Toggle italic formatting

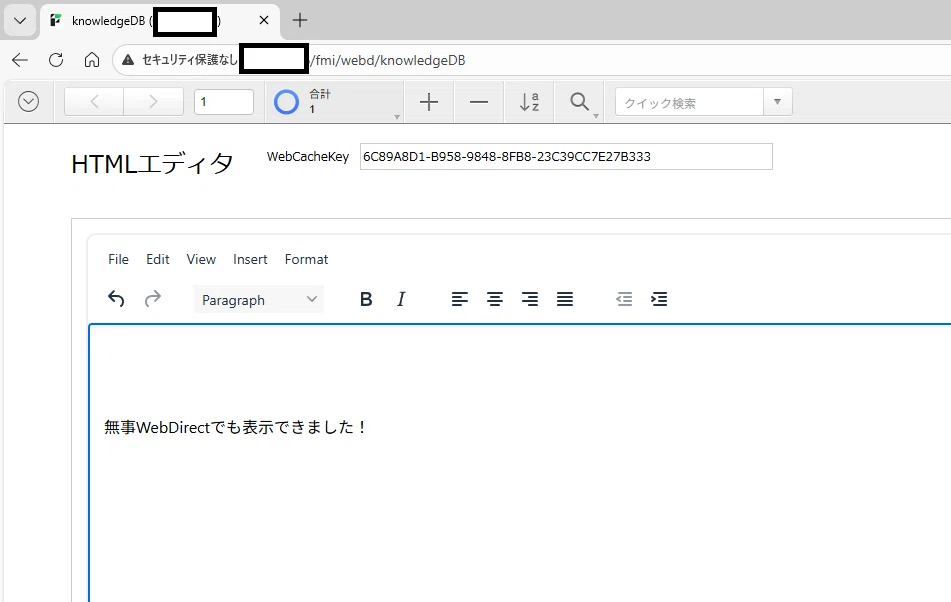[x=401, y=299]
